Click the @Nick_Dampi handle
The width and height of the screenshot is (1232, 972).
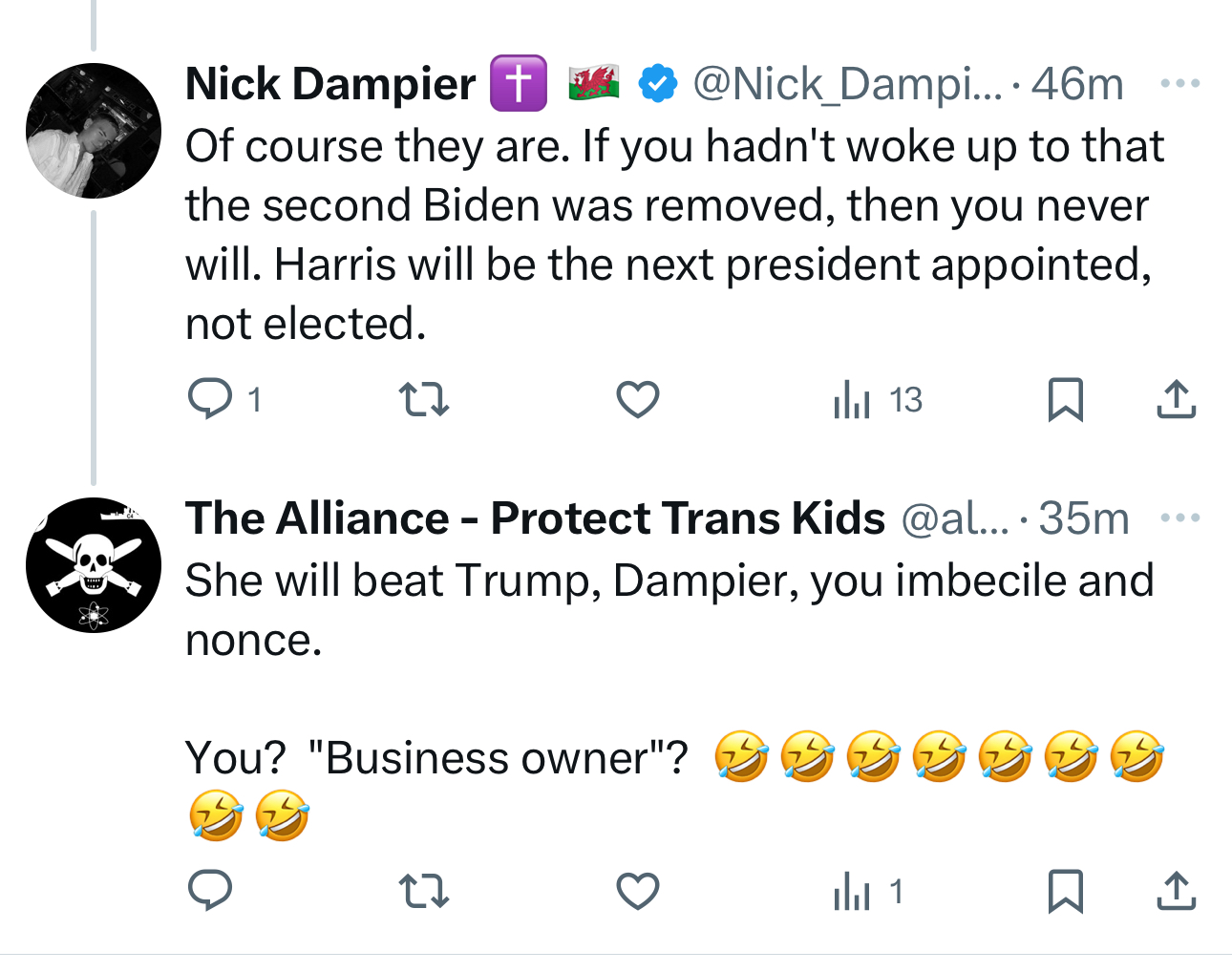[x=847, y=84]
